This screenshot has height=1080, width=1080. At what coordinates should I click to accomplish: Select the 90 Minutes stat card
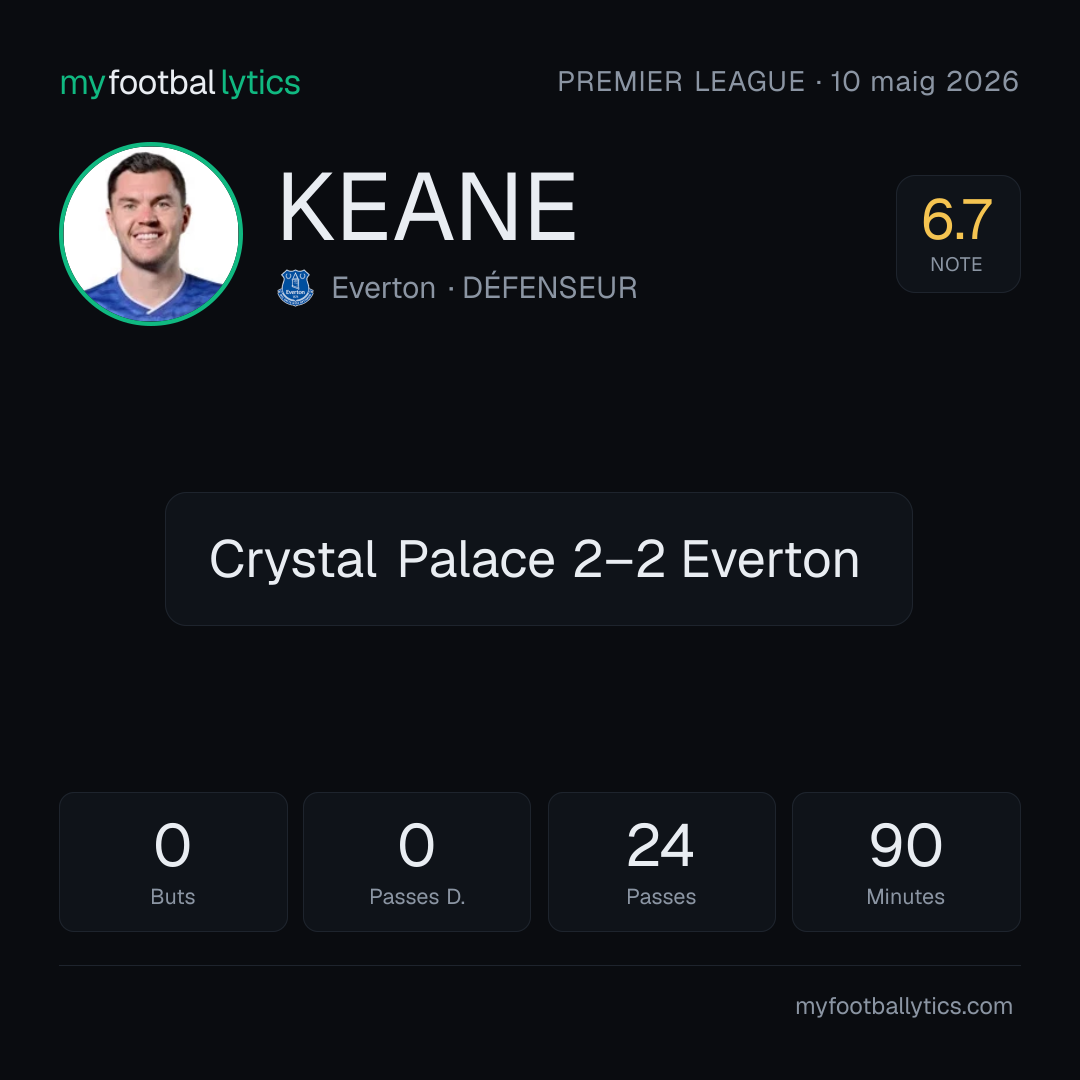(906, 862)
